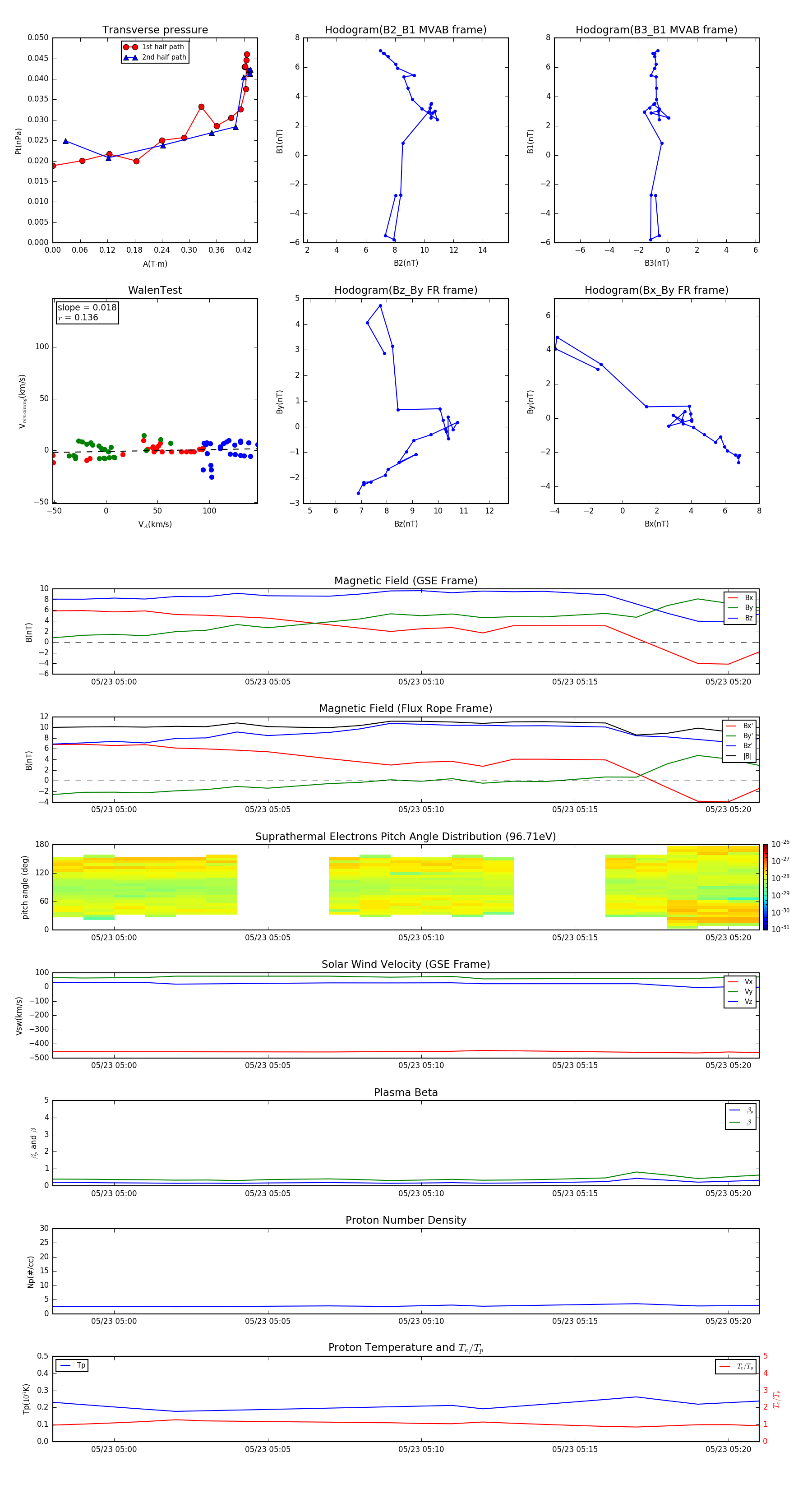Click the red "Te/Tp" right axis label
The height and width of the screenshot is (1489, 812).
(x=777, y=1399)
